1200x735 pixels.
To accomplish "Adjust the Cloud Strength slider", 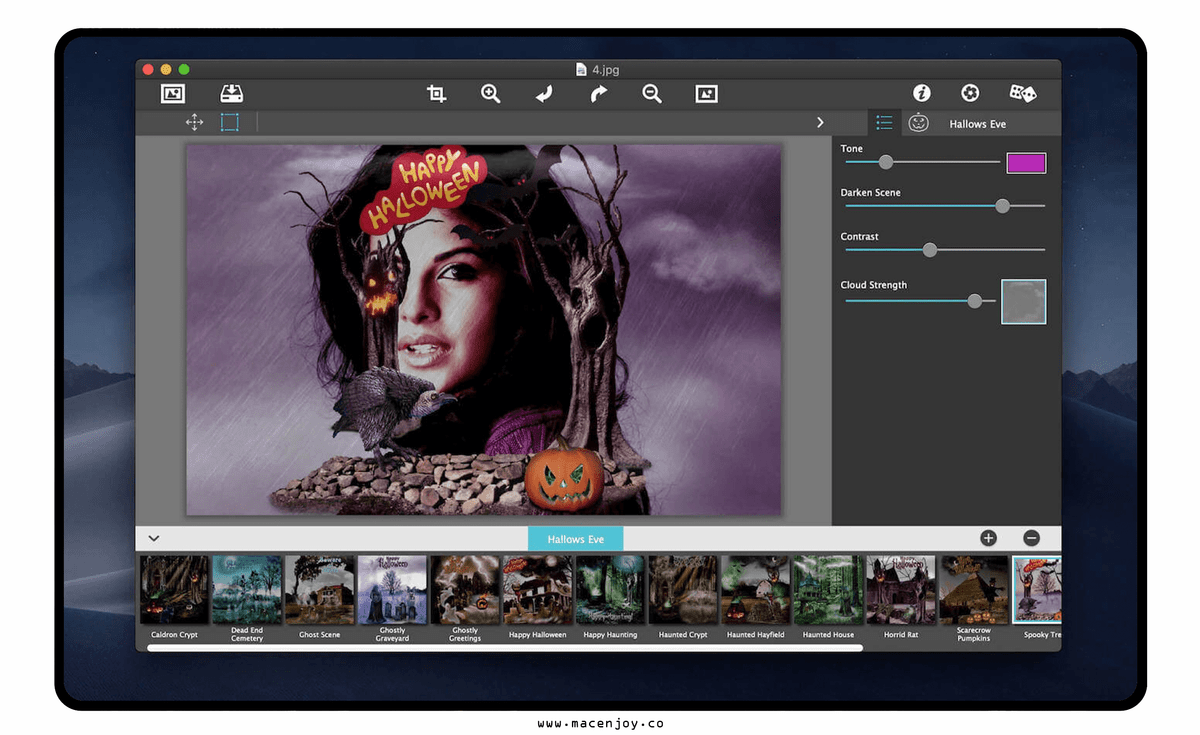I will pyautogui.click(x=974, y=300).
